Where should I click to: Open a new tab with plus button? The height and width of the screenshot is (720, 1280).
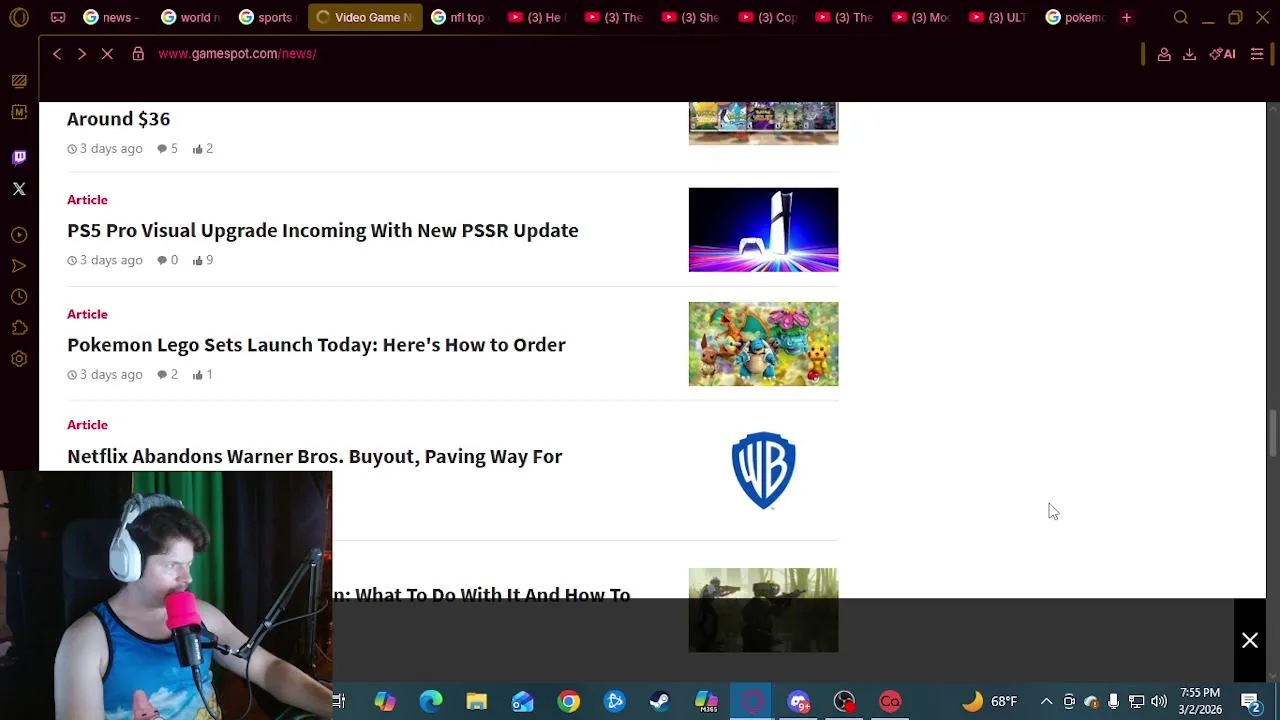1126,17
